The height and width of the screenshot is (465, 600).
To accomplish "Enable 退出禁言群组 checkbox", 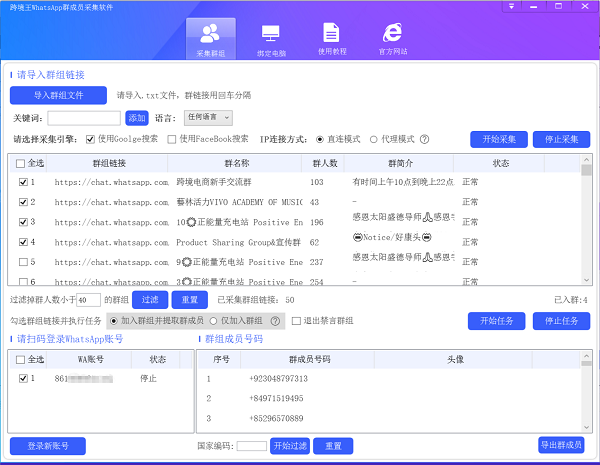I will [x=296, y=321].
